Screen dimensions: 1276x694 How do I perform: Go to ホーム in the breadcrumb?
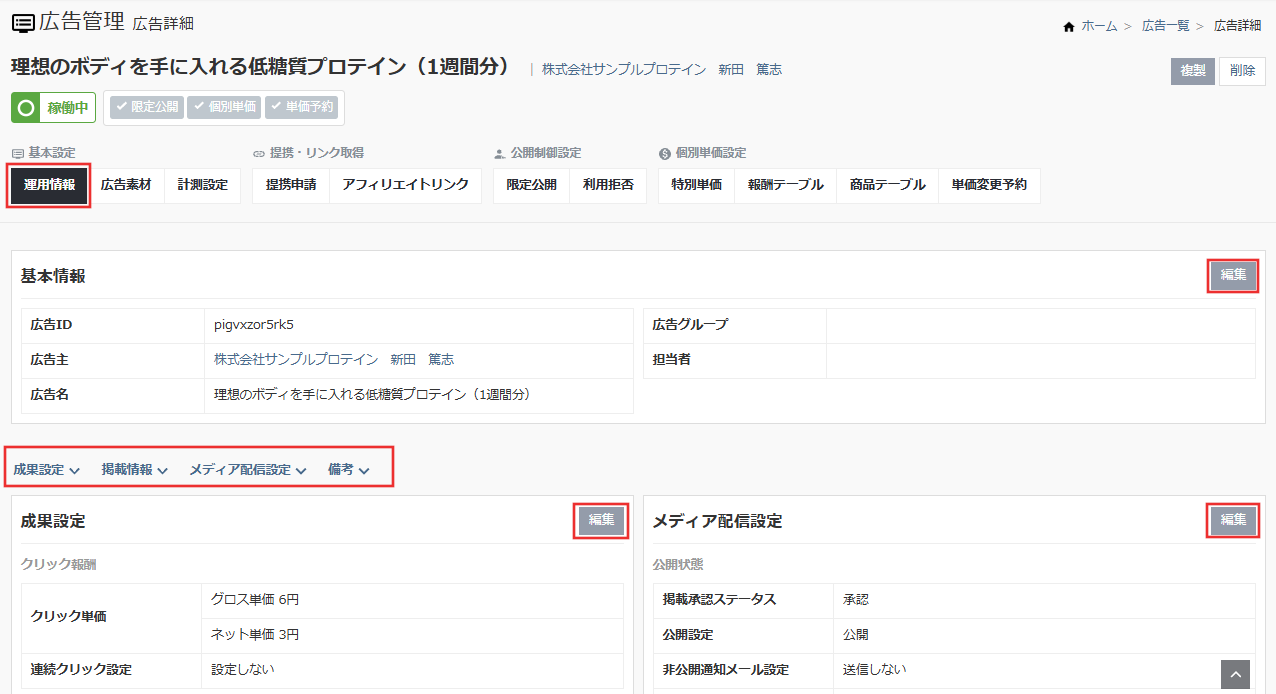(x=1099, y=26)
